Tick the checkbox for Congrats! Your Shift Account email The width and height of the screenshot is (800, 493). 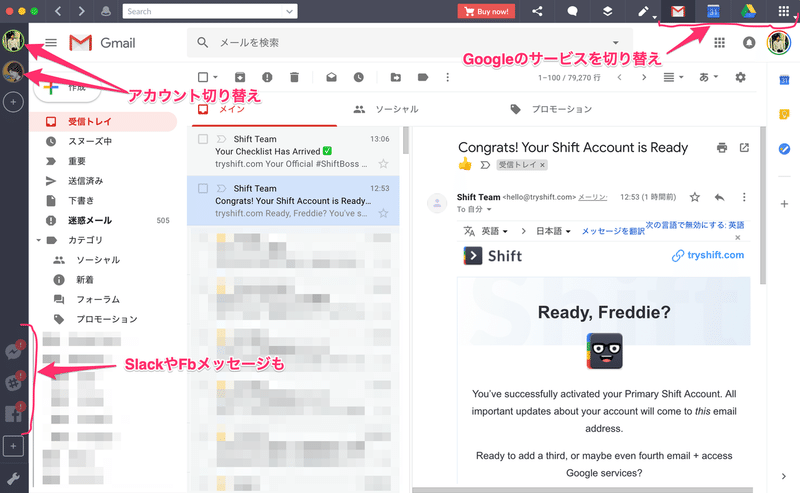(x=203, y=188)
